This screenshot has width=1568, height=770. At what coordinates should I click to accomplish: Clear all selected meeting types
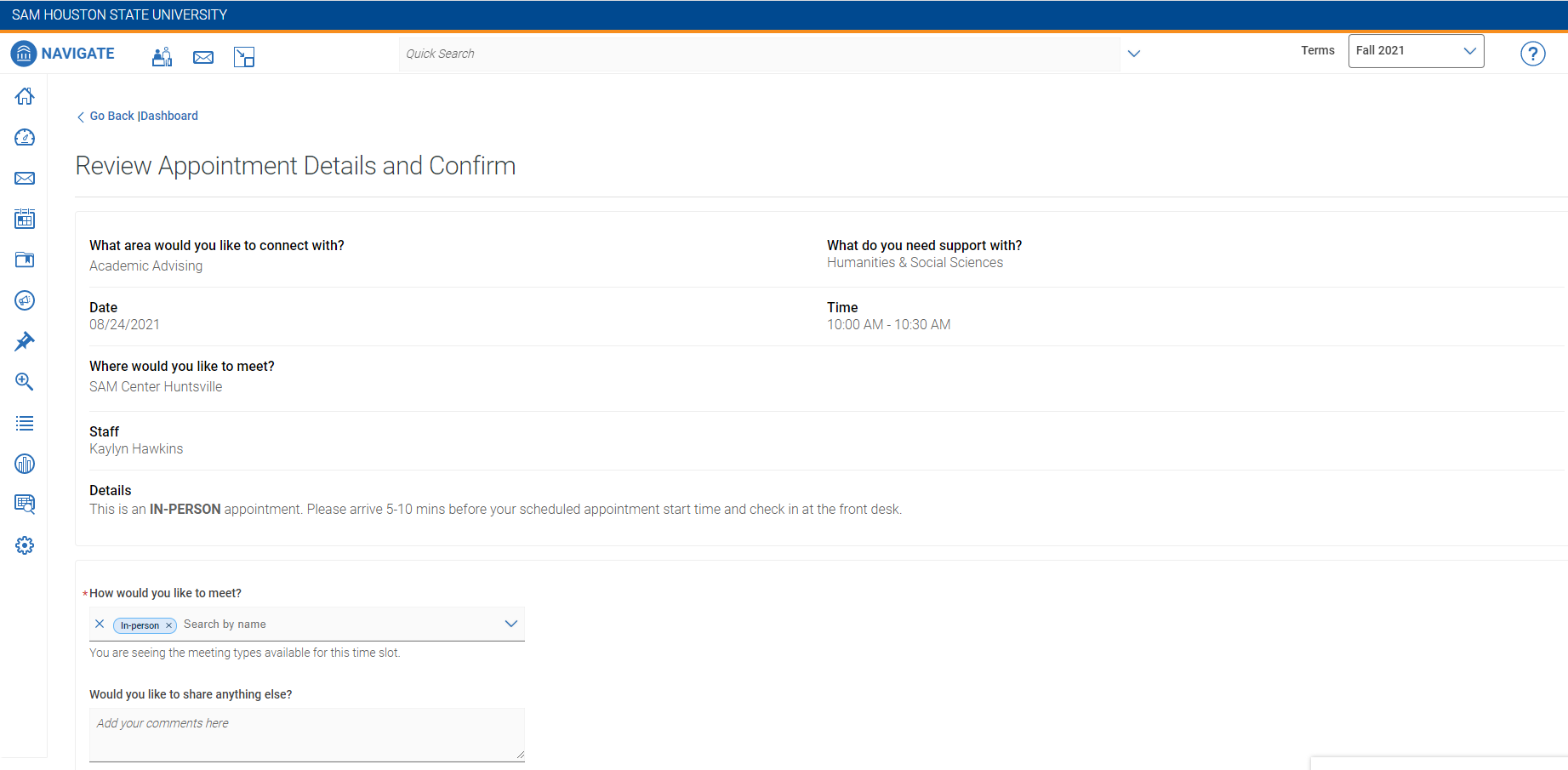point(100,624)
